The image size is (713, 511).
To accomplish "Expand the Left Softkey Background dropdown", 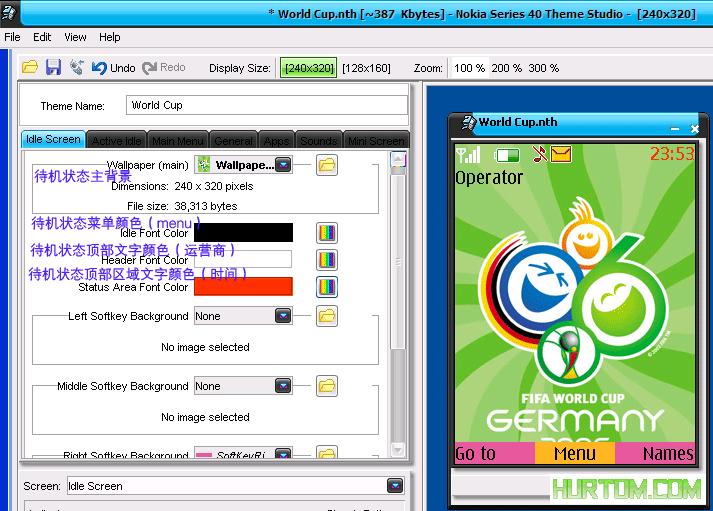I will click(x=283, y=316).
